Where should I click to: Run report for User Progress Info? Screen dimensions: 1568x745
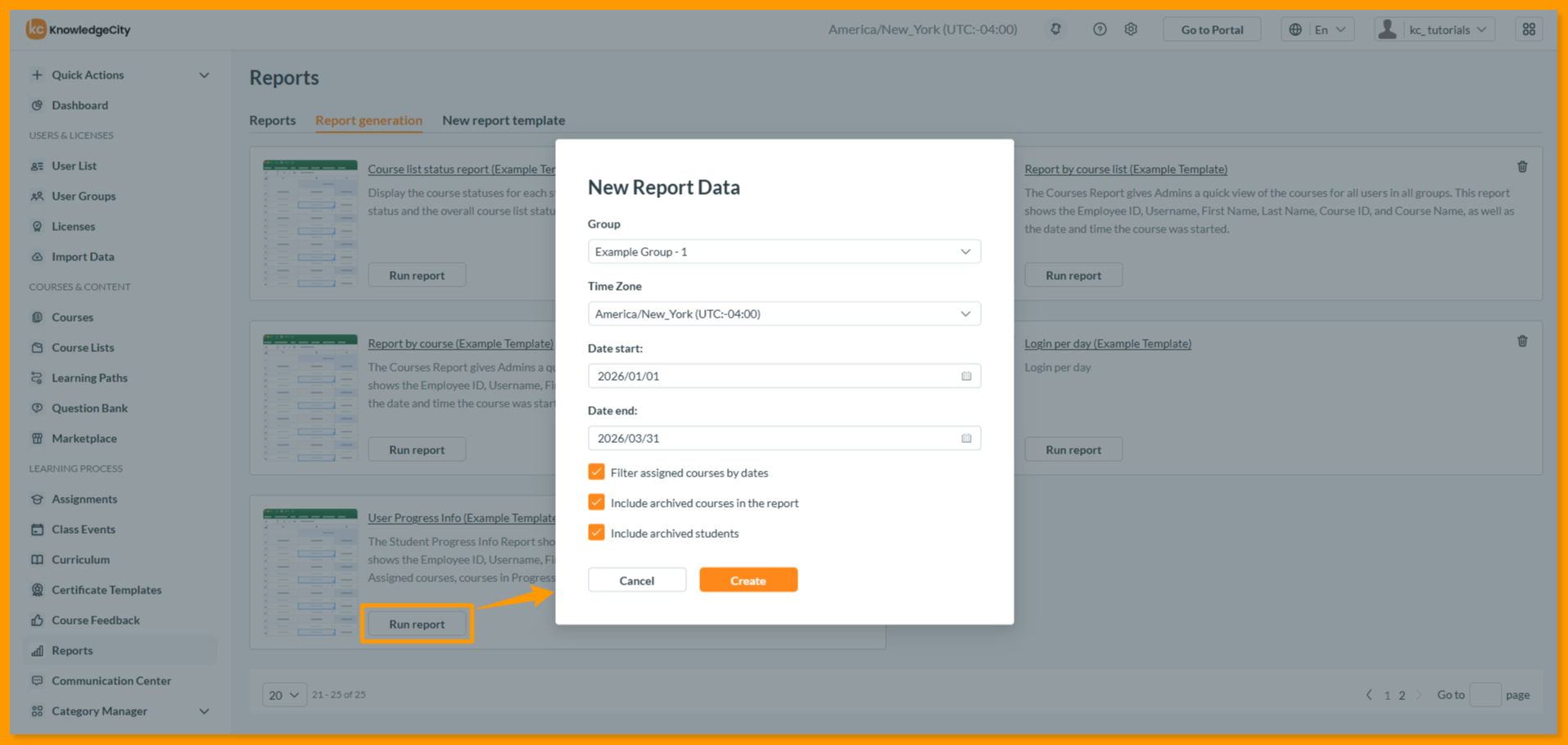tap(417, 624)
